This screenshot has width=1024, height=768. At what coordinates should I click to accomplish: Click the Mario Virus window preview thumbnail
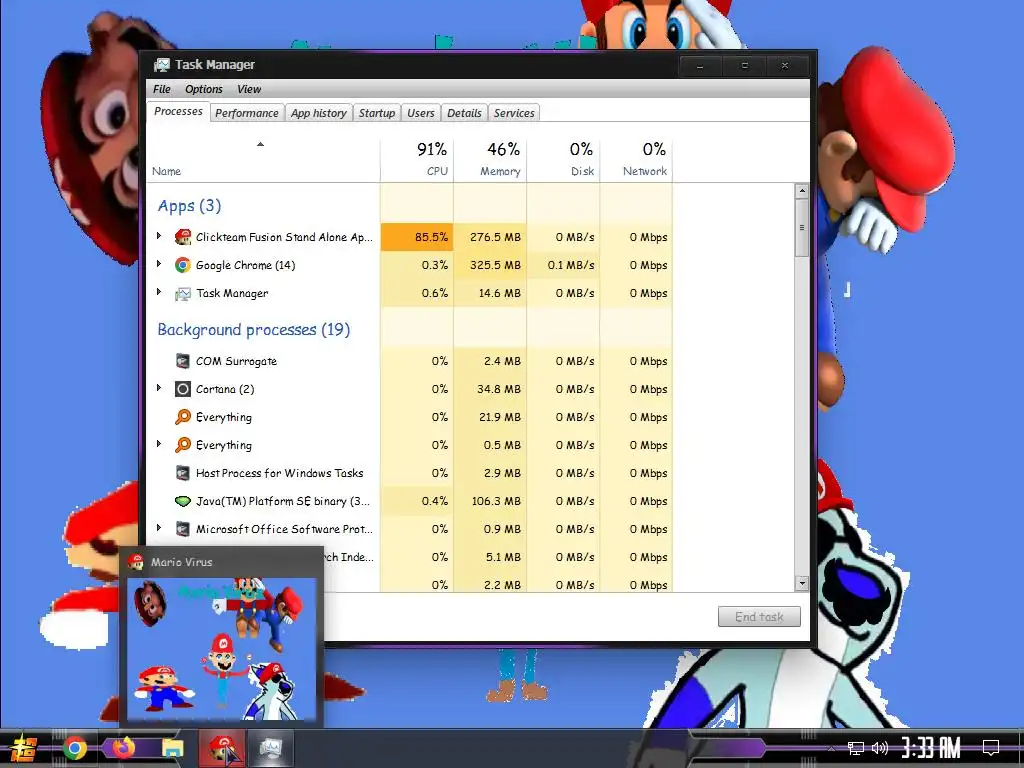[x=221, y=648]
